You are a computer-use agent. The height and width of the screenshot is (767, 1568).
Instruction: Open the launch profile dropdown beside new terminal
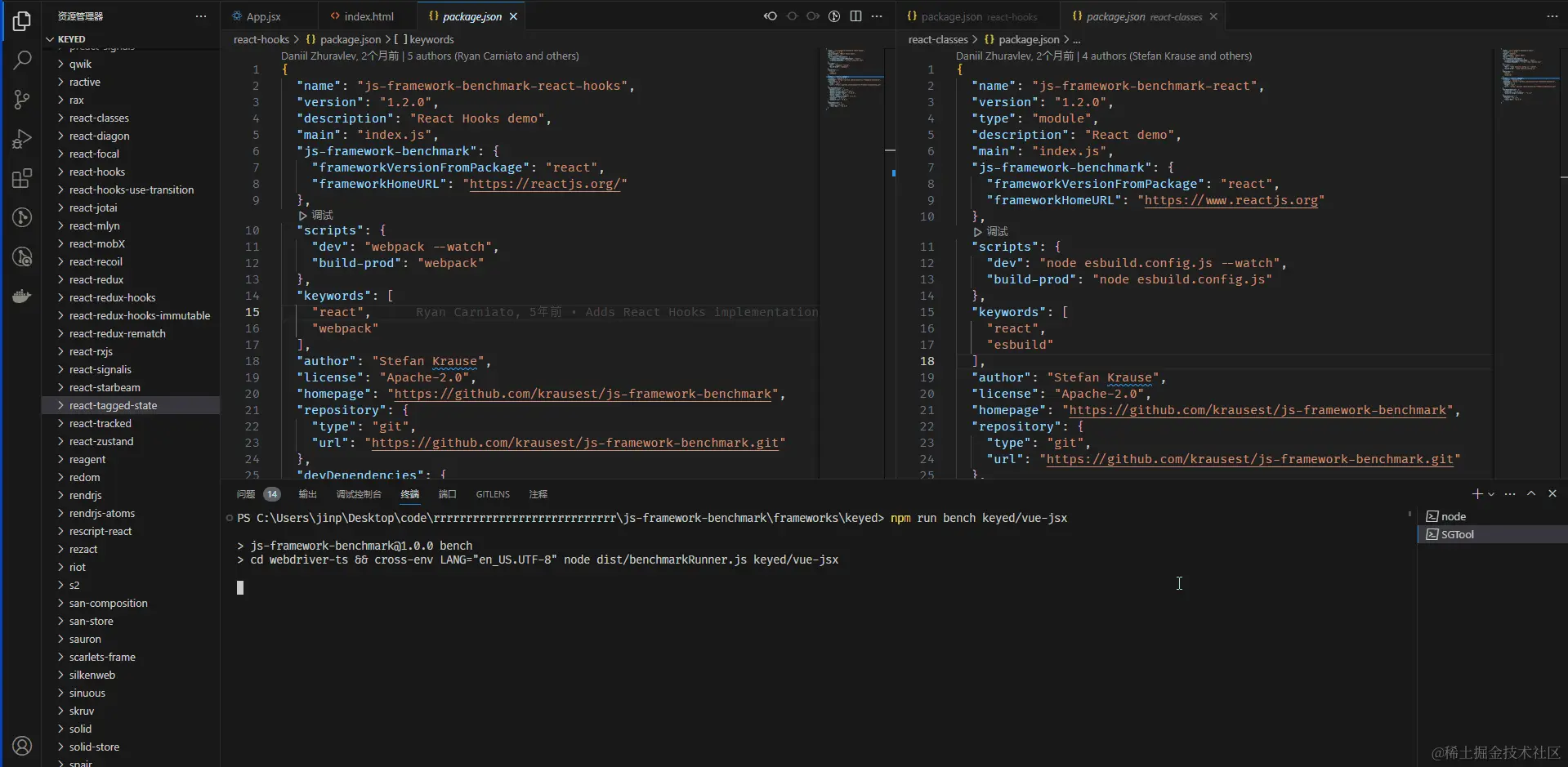1491,494
